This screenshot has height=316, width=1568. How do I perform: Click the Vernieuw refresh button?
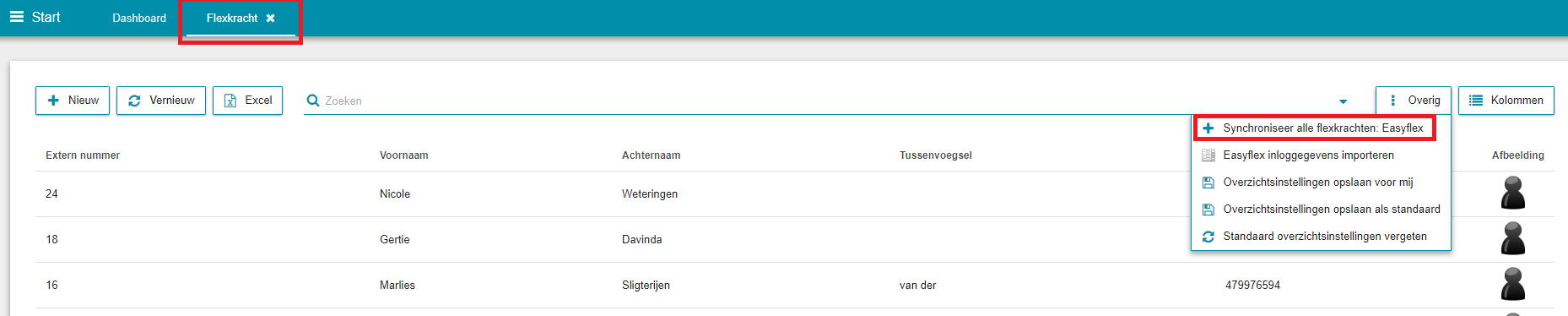[161, 100]
